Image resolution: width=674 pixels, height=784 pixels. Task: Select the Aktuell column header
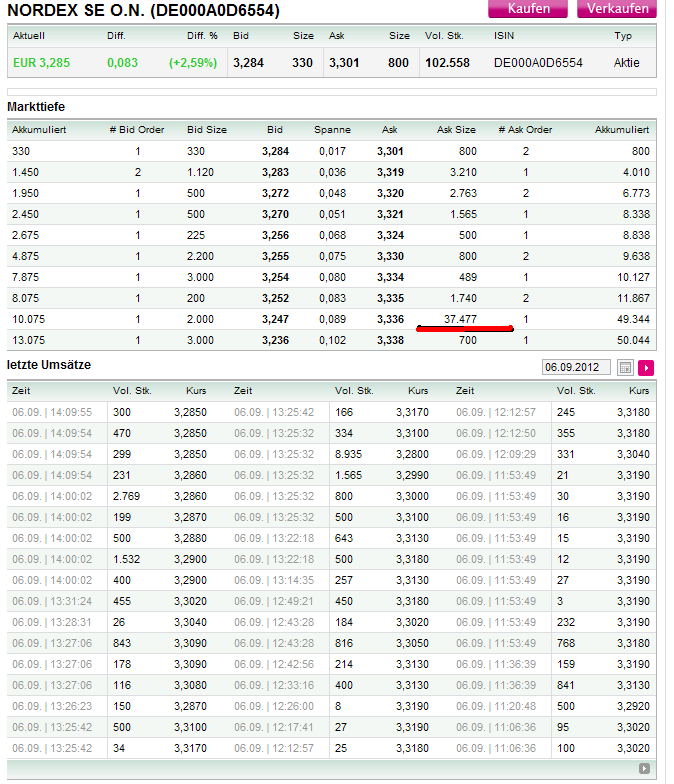(28, 36)
